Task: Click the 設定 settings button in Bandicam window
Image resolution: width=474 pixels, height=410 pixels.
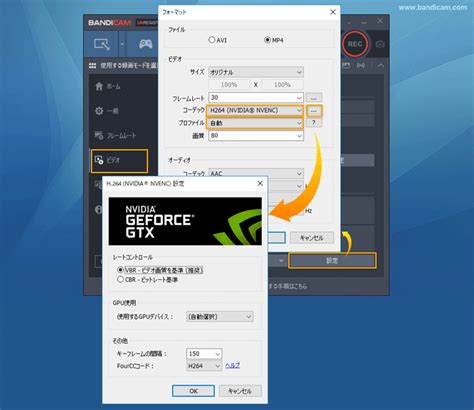Action: point(332,261)
